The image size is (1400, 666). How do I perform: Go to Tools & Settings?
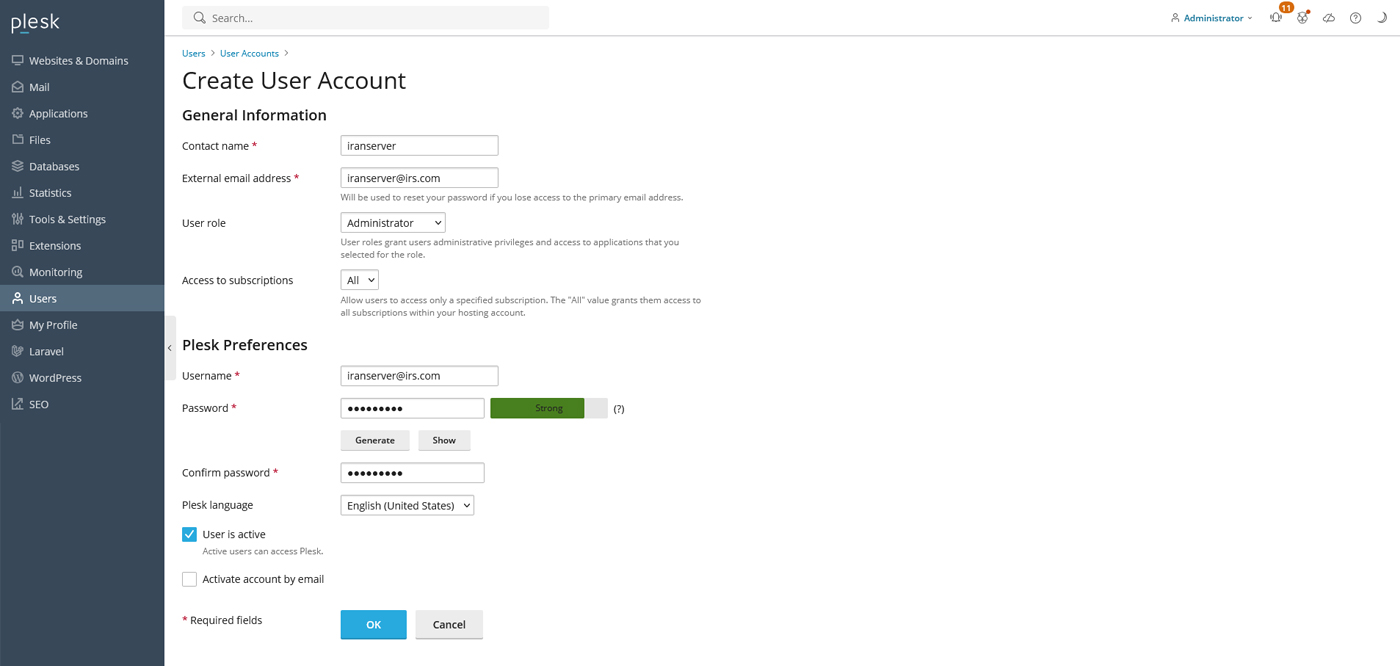click(x=67, y=220)
